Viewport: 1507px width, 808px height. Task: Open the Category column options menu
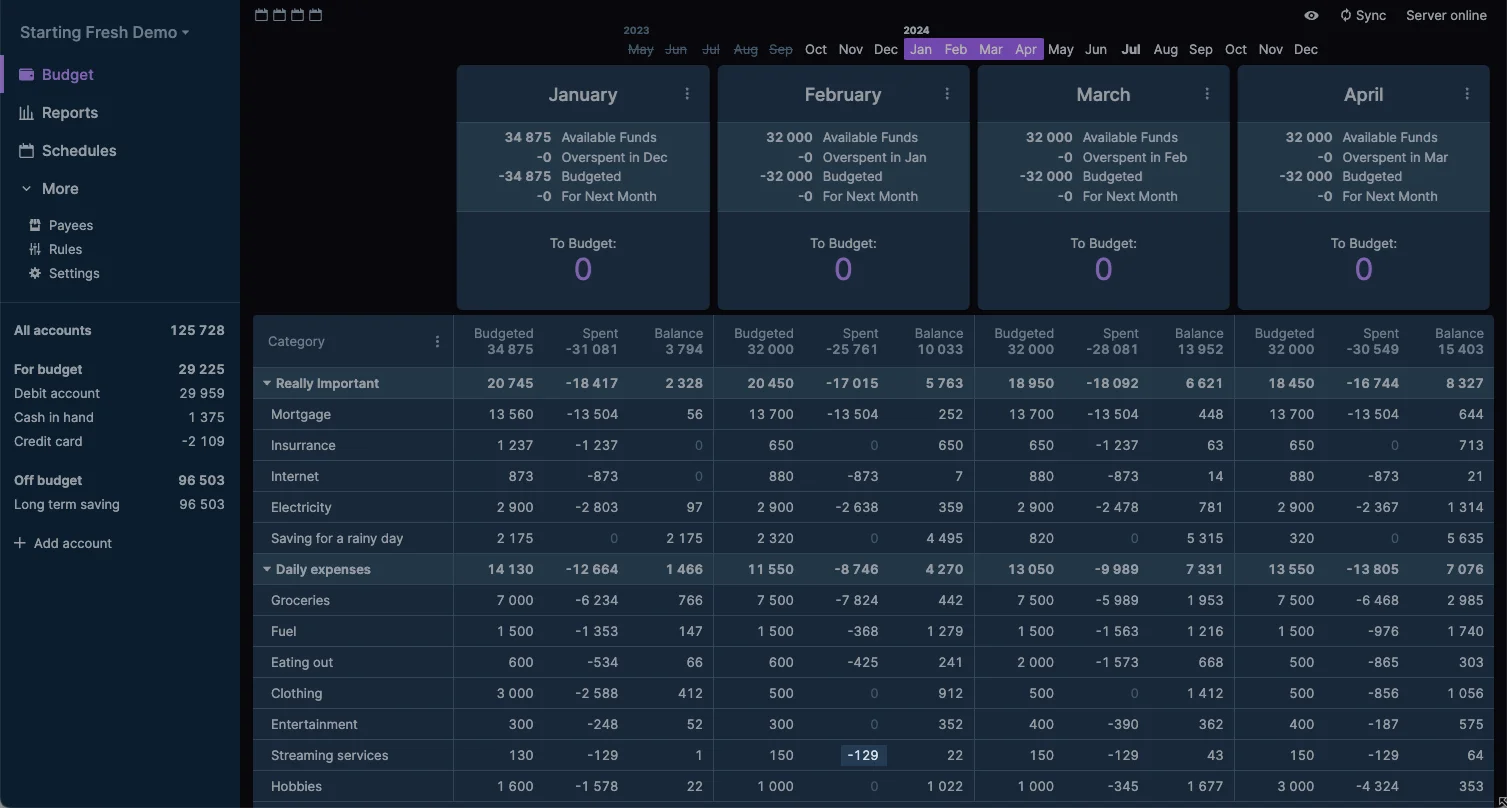437,341
